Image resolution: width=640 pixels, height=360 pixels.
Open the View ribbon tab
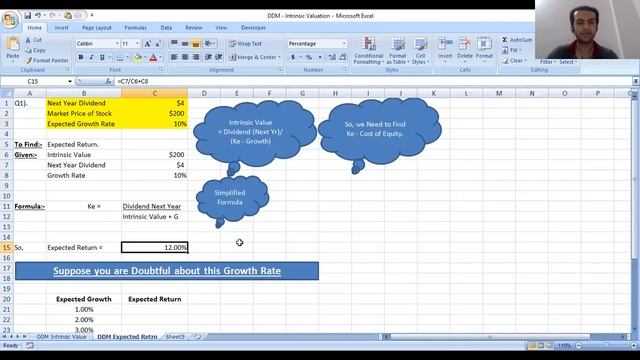click(x=221, y=28)
